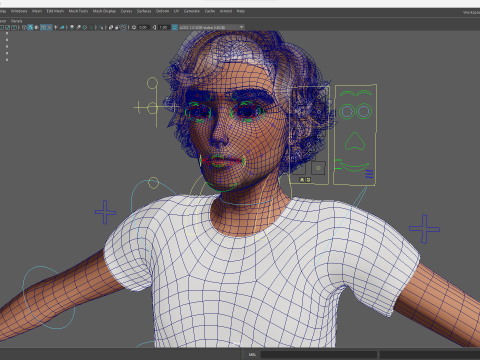Screen dimensions: 480x360
Task: Select blue plus control near left shoulder
Action: (x=105, y=212)
